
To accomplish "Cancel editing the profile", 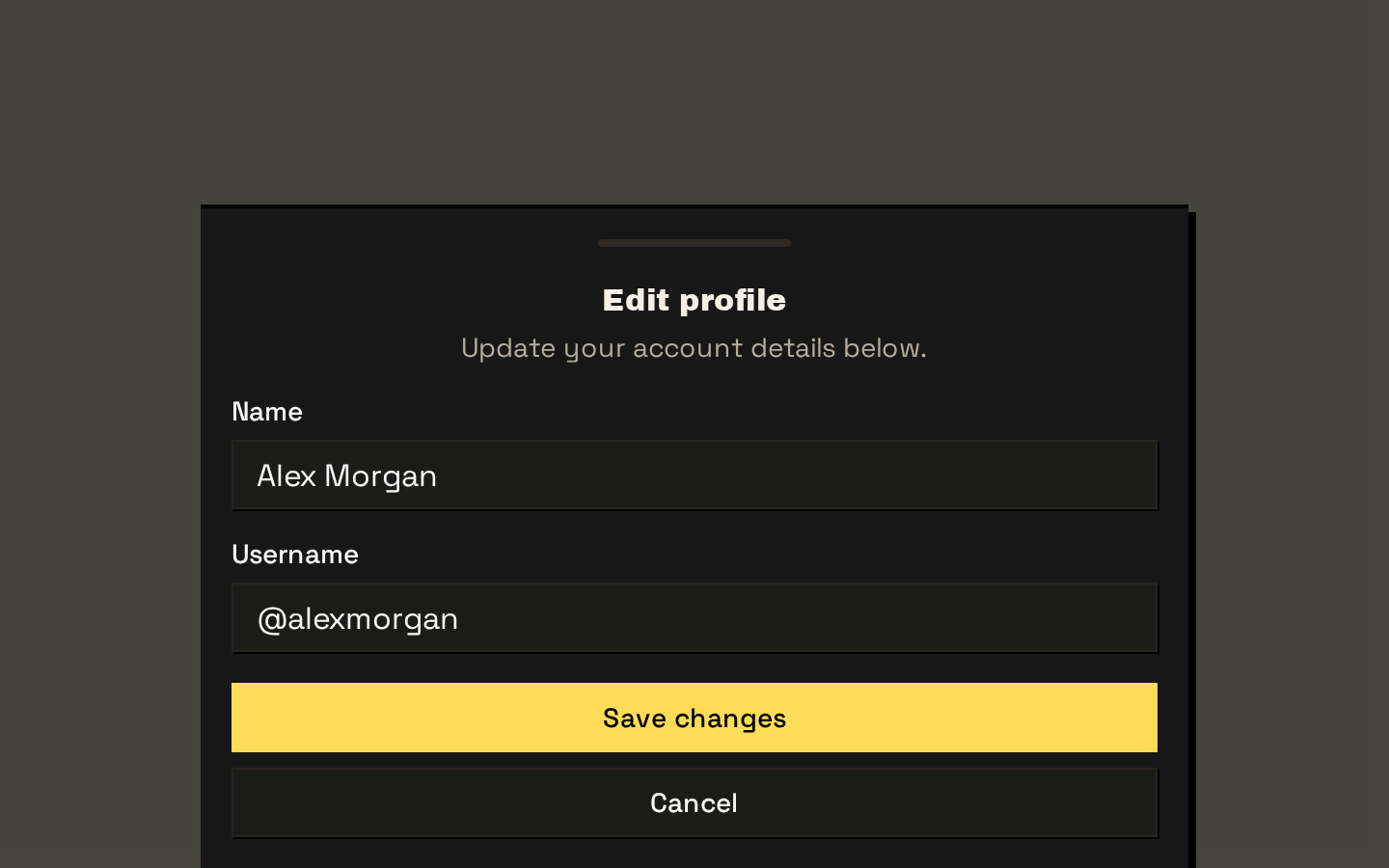I will tap(694, 802).
